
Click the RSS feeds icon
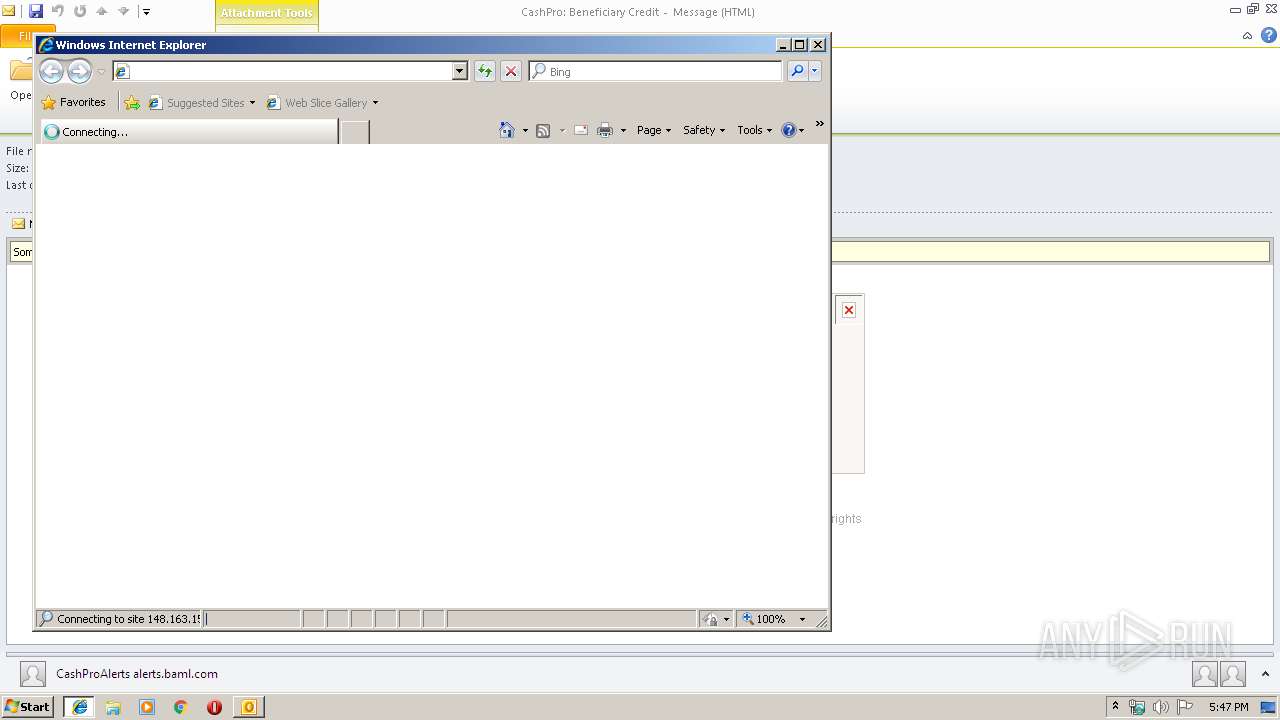[543, 130]
